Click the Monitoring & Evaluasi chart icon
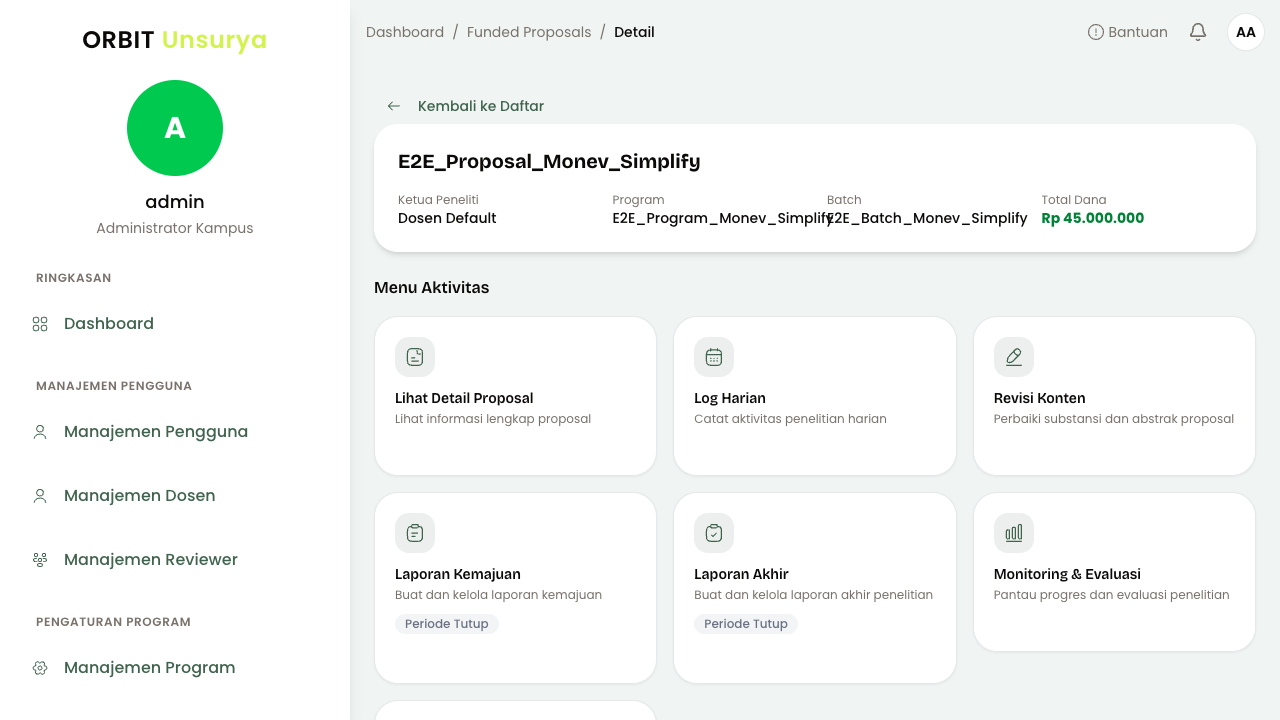1280x720 pixels. [x=1014, y=533]
